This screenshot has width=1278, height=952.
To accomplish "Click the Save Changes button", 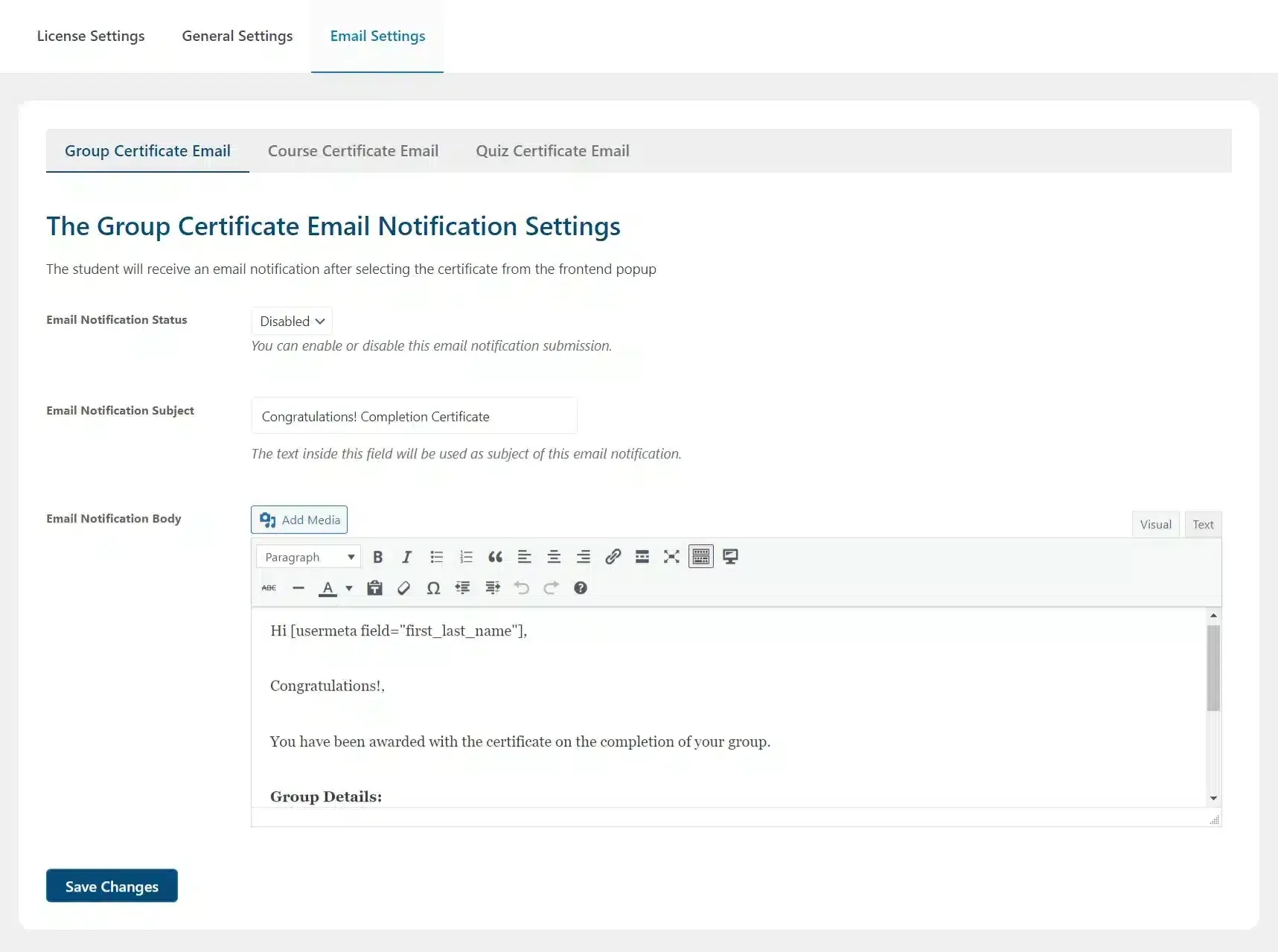I will (111, 886).
